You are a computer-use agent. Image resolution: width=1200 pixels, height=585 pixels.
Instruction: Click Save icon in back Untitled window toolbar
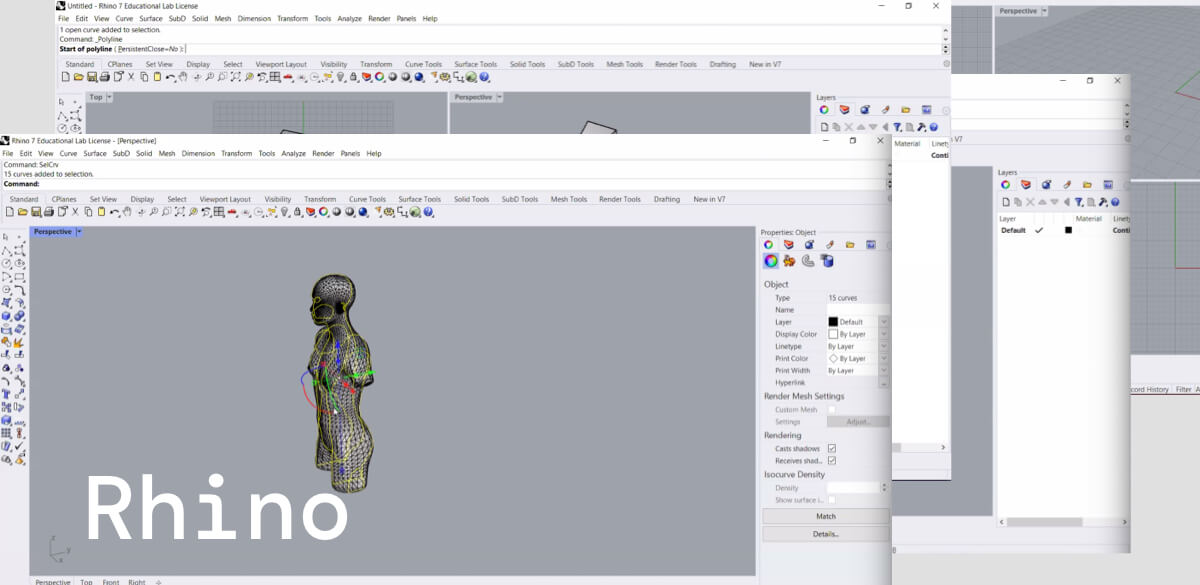point(92,77)
